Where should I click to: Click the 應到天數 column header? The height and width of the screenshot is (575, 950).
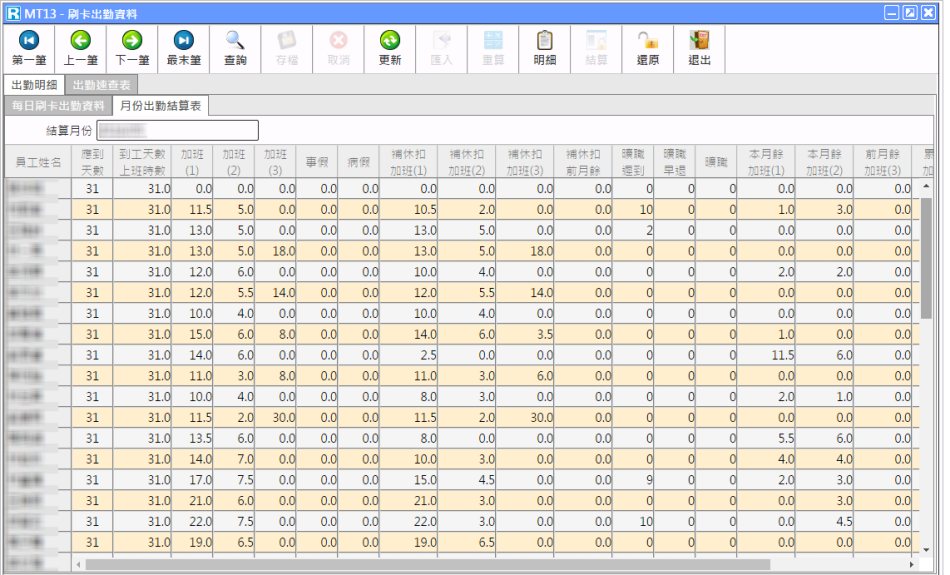[x=92, y=162]
